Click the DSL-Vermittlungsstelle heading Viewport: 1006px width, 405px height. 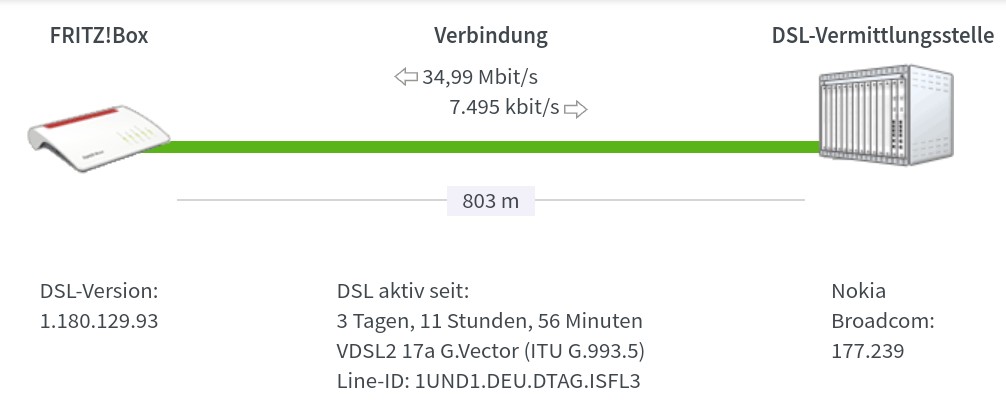click(883, 36)
